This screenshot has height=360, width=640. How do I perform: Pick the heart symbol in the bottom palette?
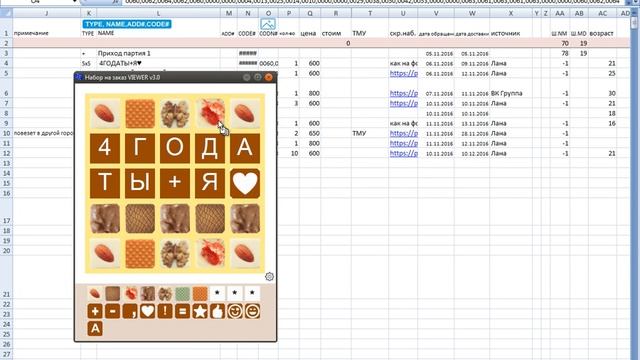pyautogui.click(x=148, y=311)
